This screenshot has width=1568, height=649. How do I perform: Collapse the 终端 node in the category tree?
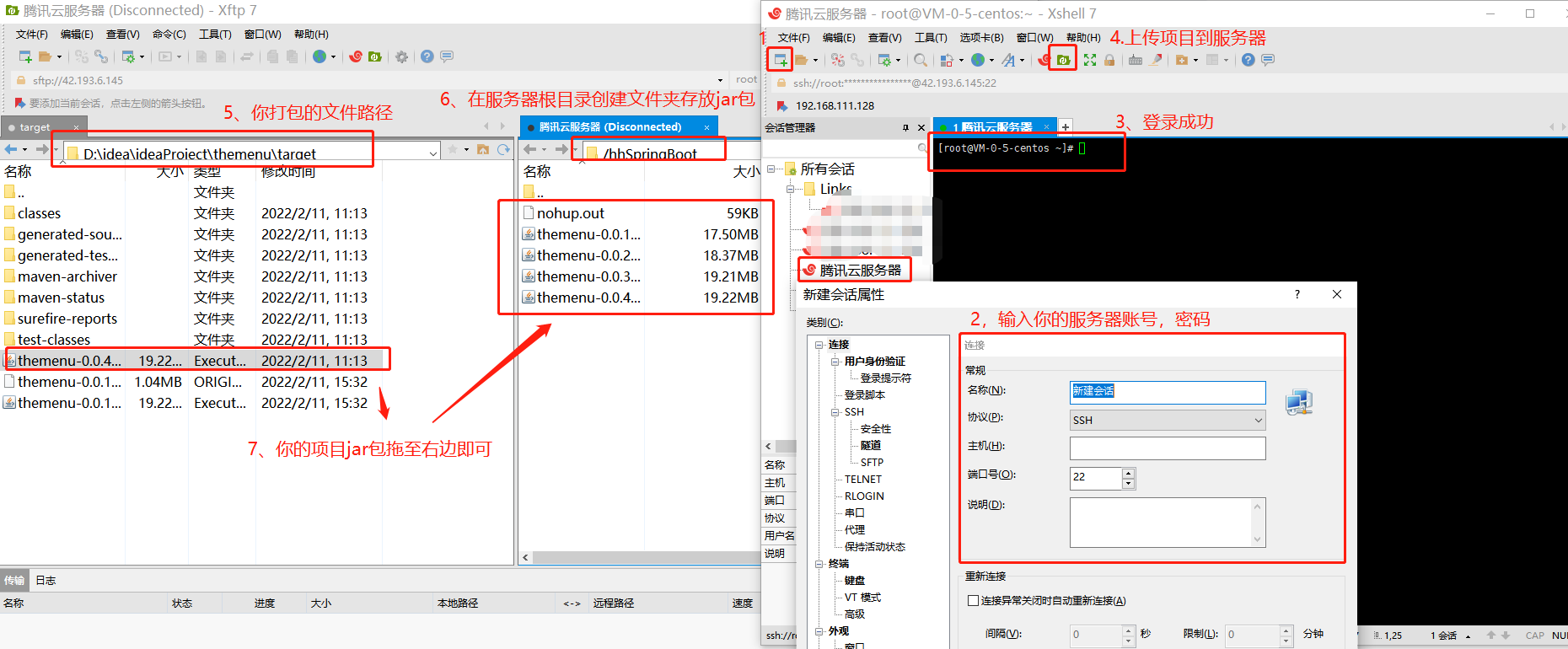pyautogui.click(x=819, y=564)
